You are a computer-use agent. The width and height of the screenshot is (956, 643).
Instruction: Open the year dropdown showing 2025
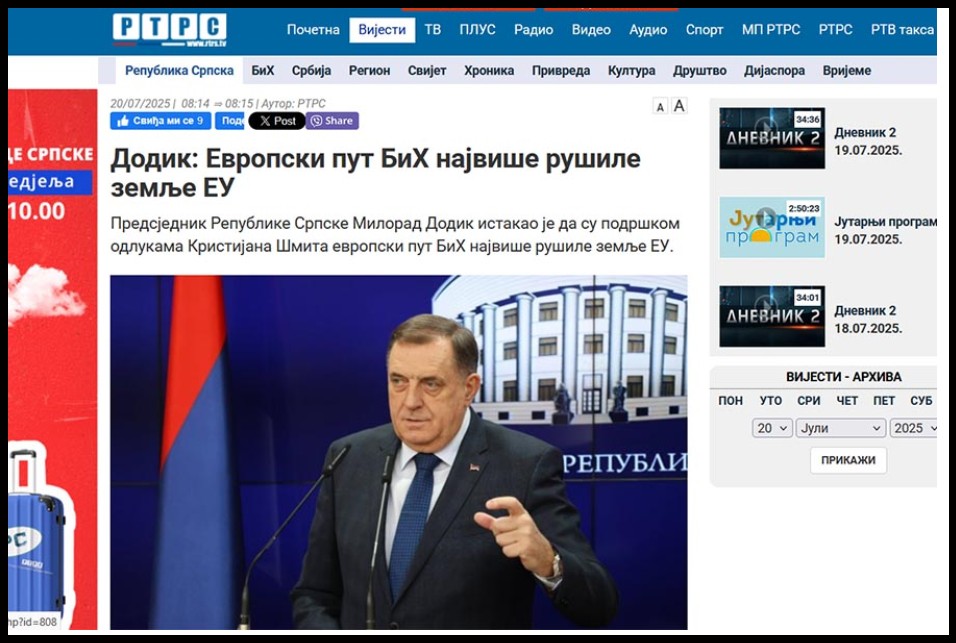pos(913,428)
